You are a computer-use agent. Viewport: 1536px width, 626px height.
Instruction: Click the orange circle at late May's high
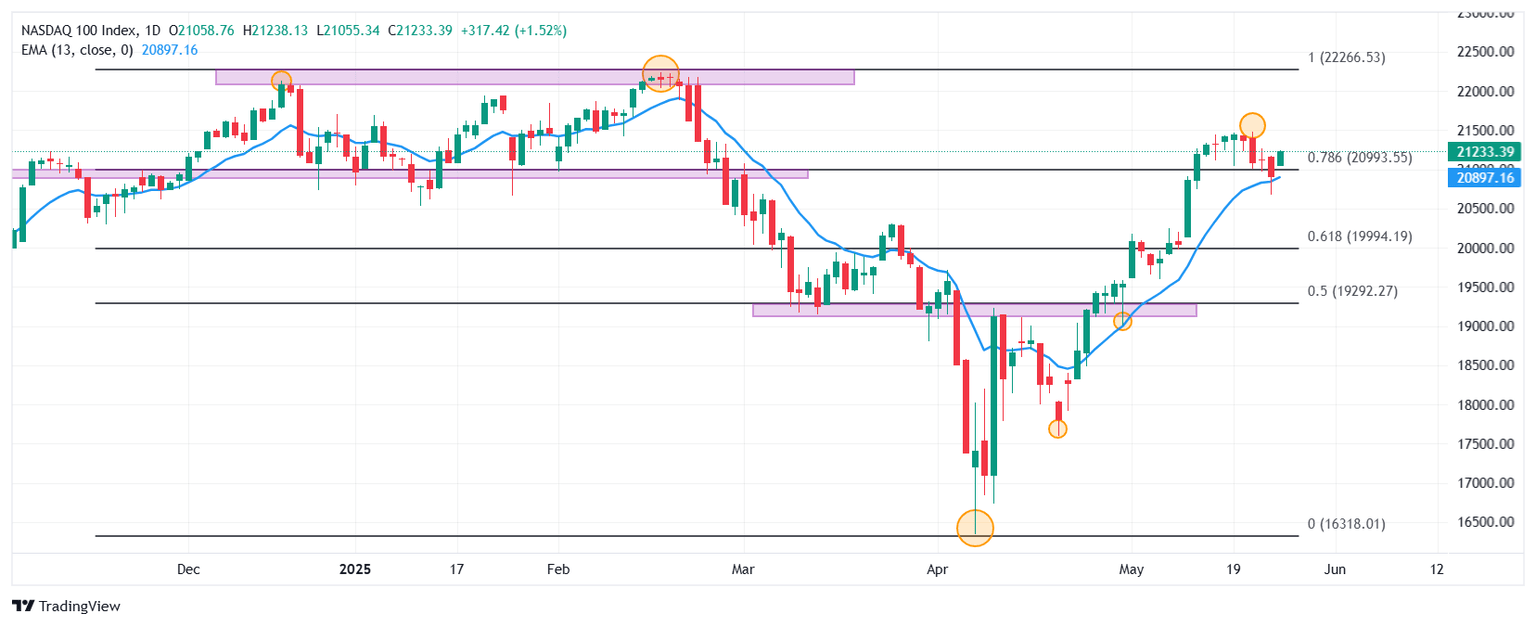[x=1252, y=125]
